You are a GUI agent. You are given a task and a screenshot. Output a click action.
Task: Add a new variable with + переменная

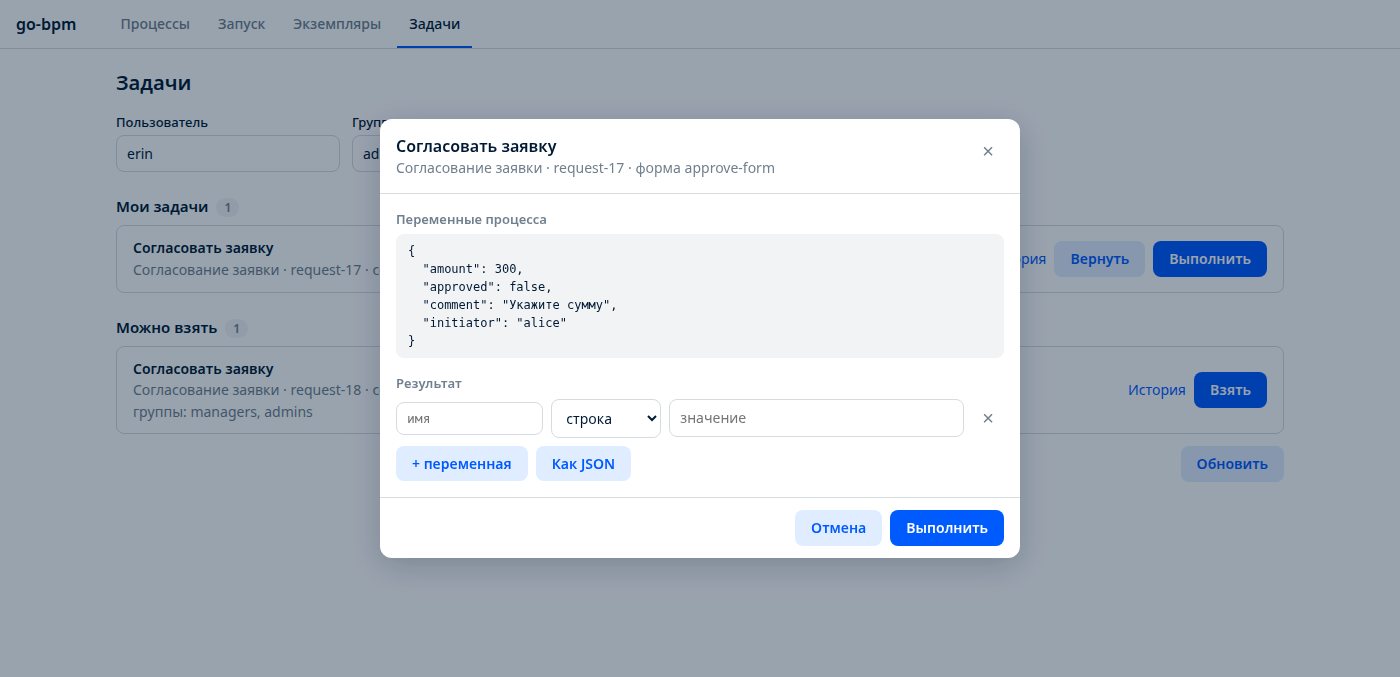(462, 464)
